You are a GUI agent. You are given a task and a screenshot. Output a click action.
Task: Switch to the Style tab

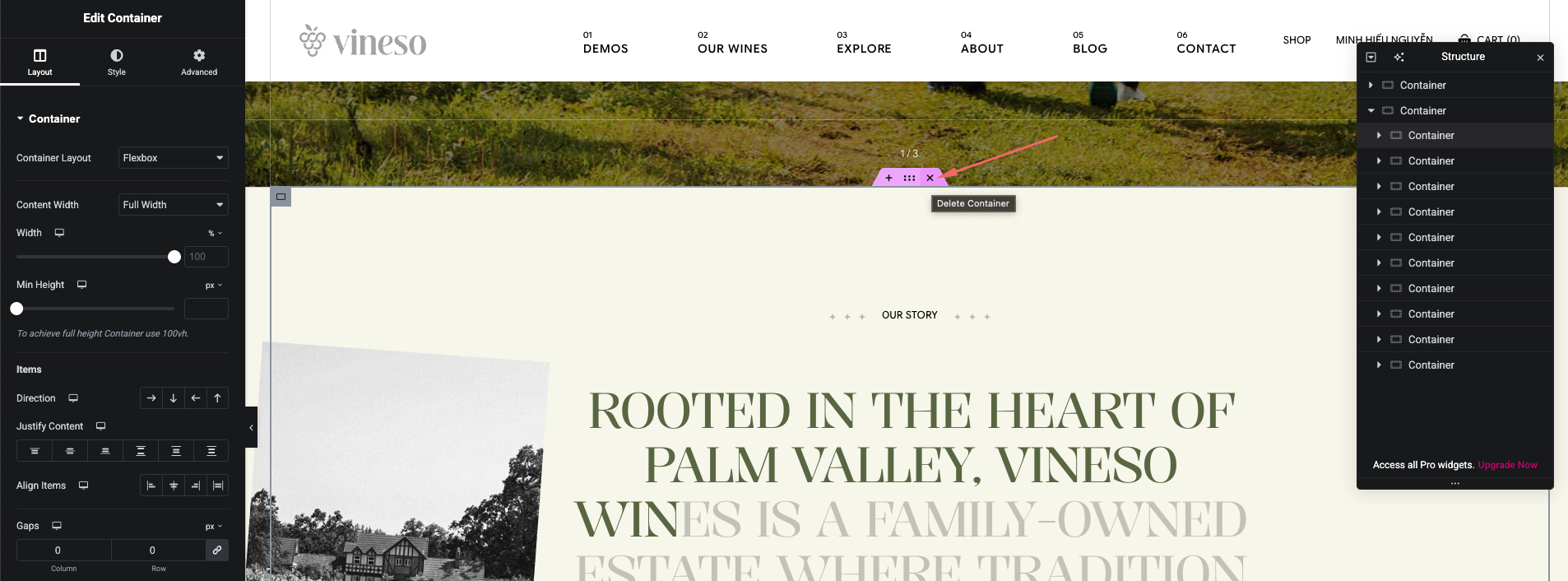117,62
